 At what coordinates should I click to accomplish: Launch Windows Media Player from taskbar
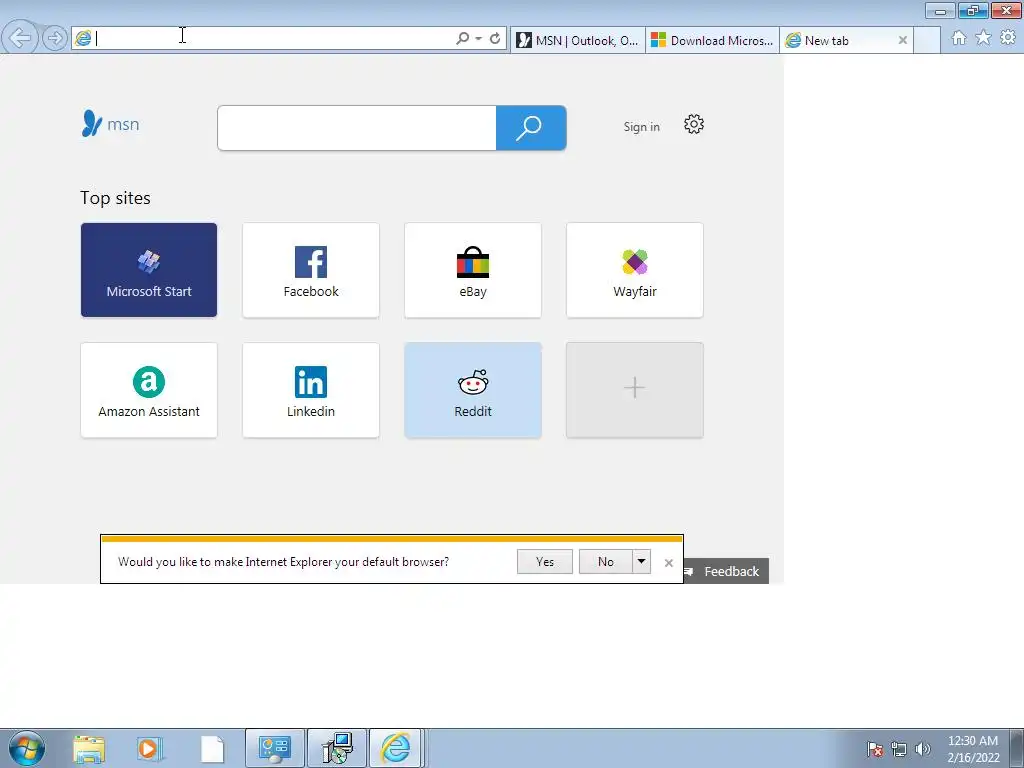click(x=149, y=749)
